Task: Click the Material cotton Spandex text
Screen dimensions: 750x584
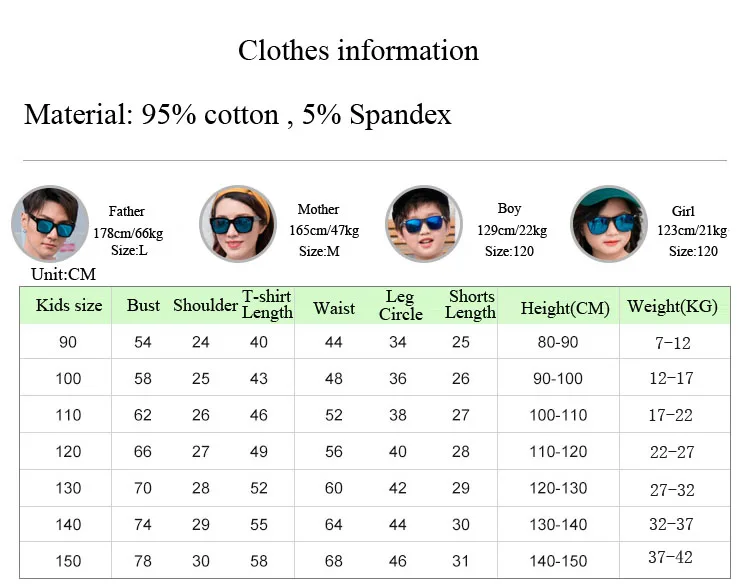Action: 238,115
